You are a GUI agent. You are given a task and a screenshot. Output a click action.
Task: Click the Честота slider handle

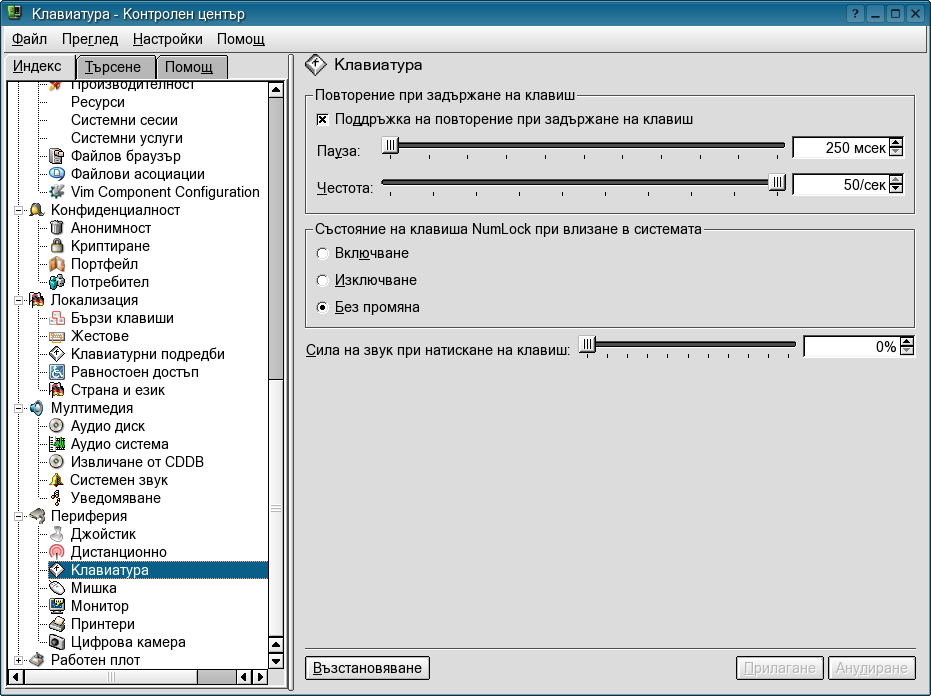(777, 182)
